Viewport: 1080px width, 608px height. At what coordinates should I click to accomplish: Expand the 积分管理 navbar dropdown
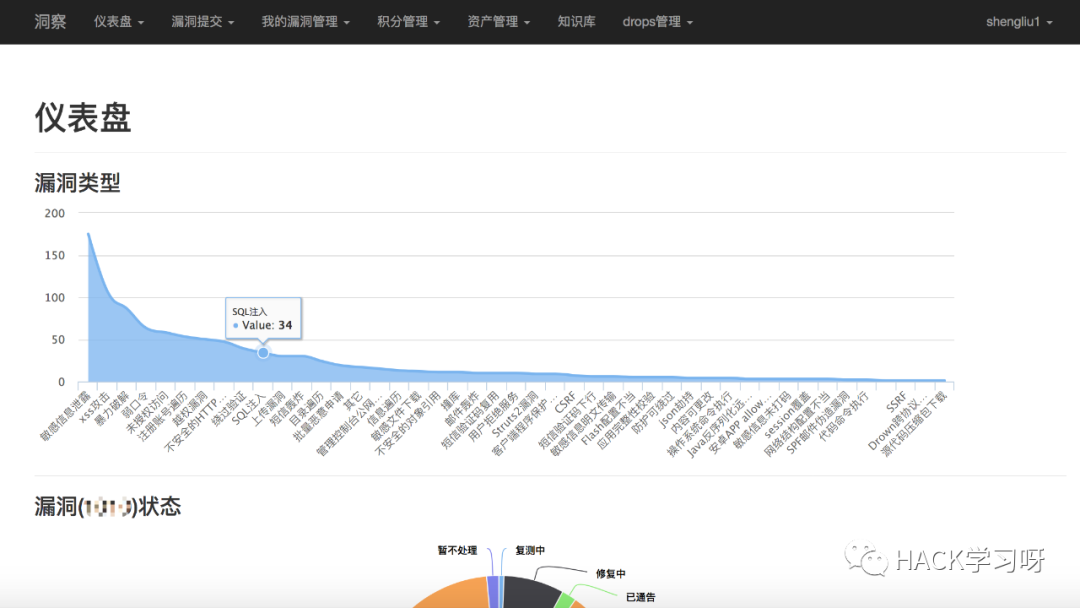click(x=408, y=22)
